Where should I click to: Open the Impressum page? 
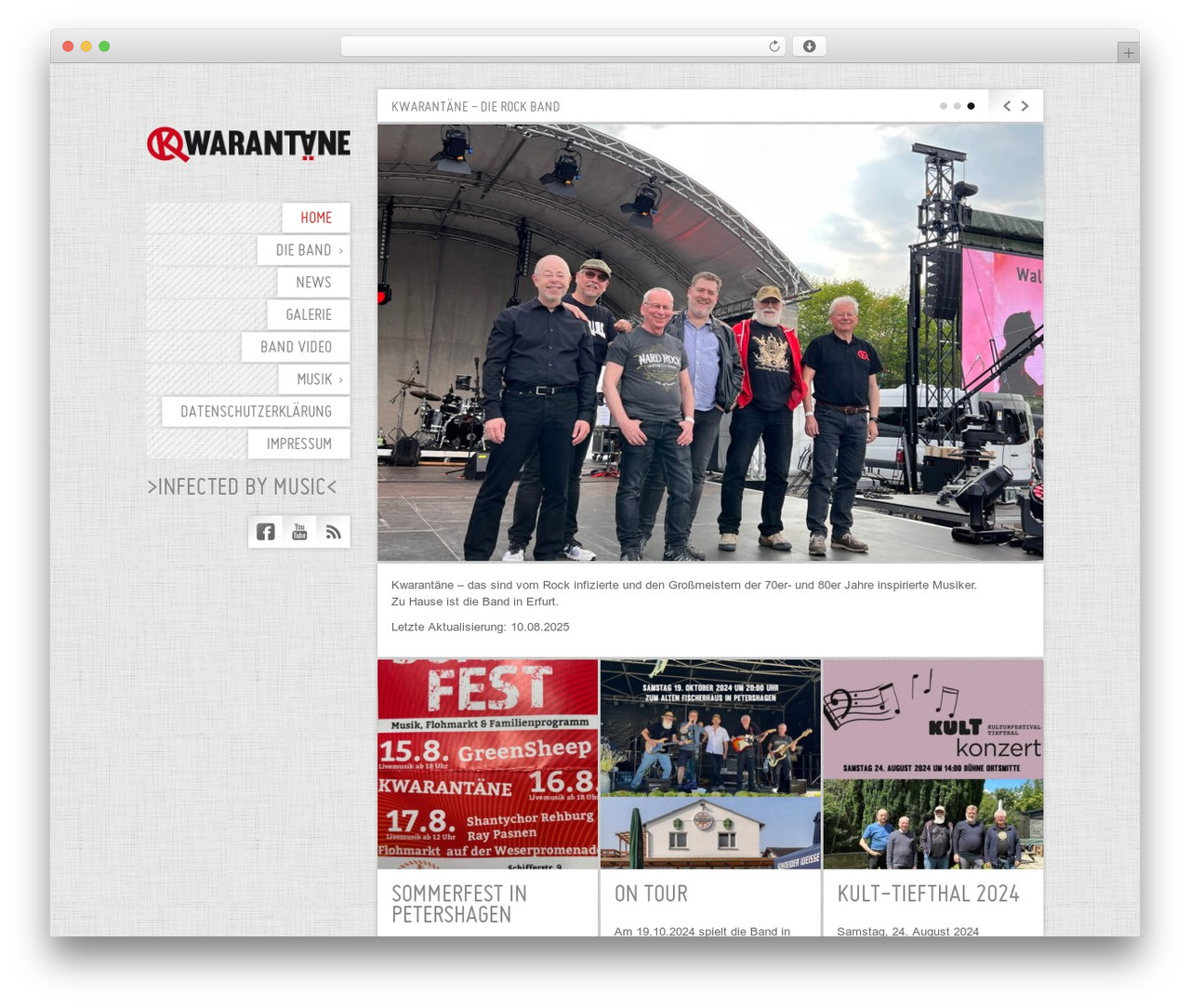[x=299, y=444]
